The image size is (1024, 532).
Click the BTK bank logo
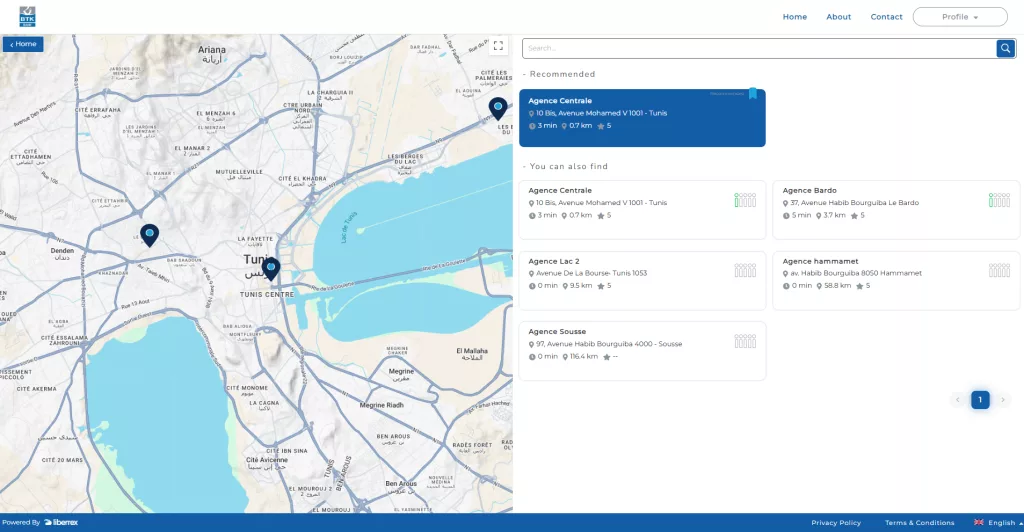tap(27, 16)
